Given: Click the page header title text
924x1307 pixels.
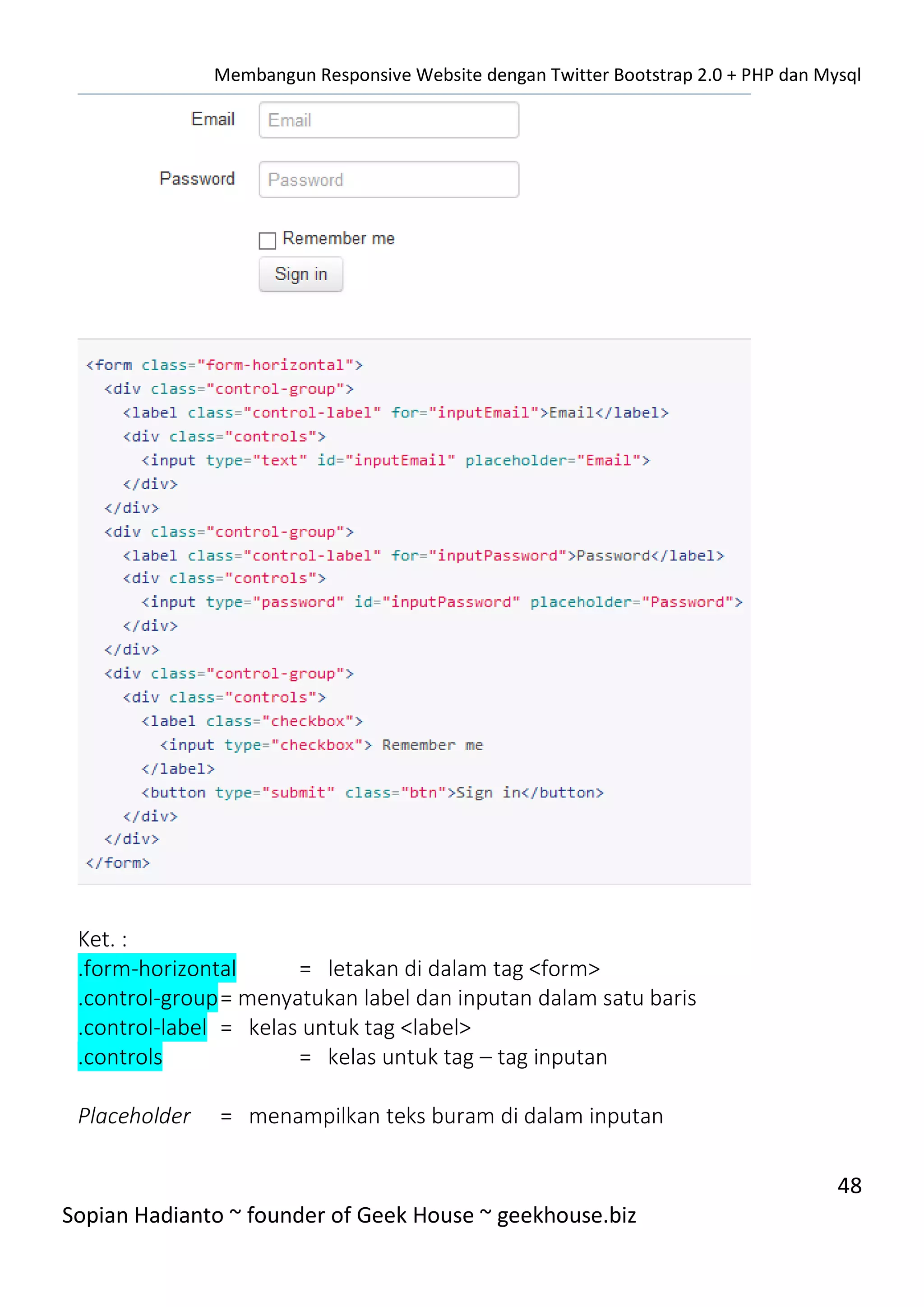Looking at the screenshot, I should click(537, 74).
